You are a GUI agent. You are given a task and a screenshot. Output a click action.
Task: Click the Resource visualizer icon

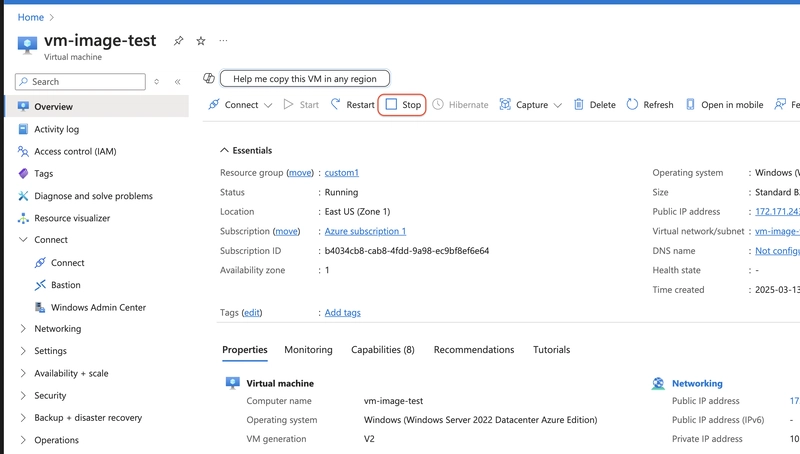pyautogui.click(x=23, y=218)
